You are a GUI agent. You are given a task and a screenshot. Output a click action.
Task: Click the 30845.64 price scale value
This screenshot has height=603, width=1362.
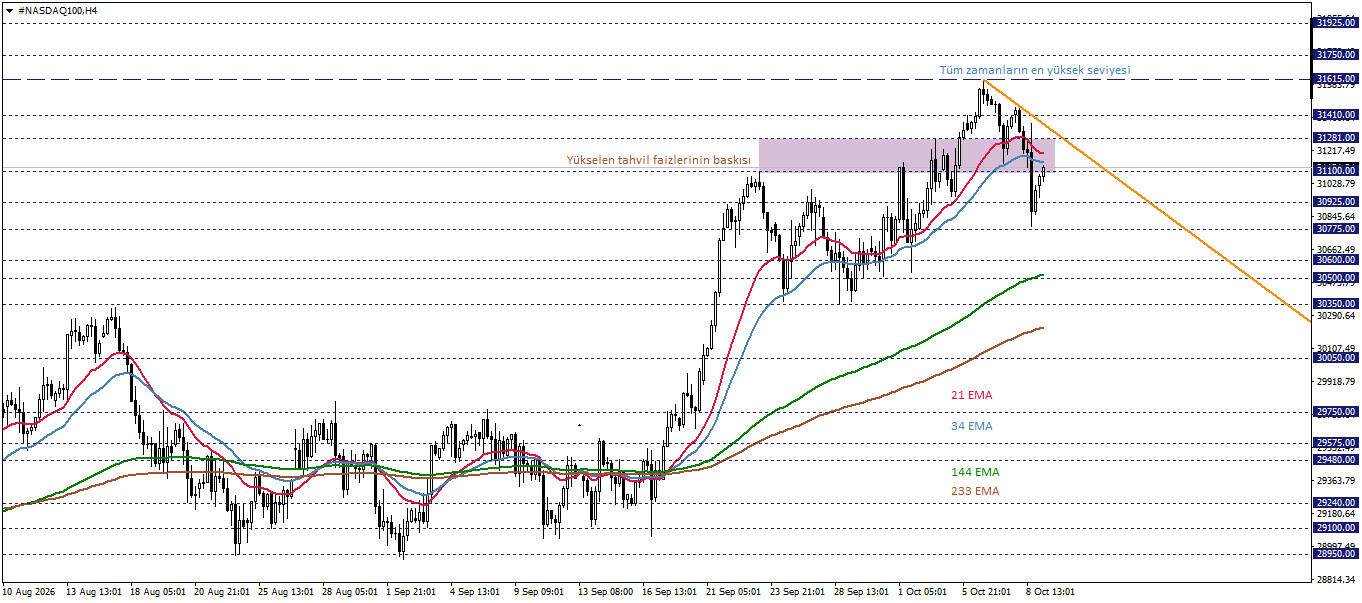click(1336, 216)
